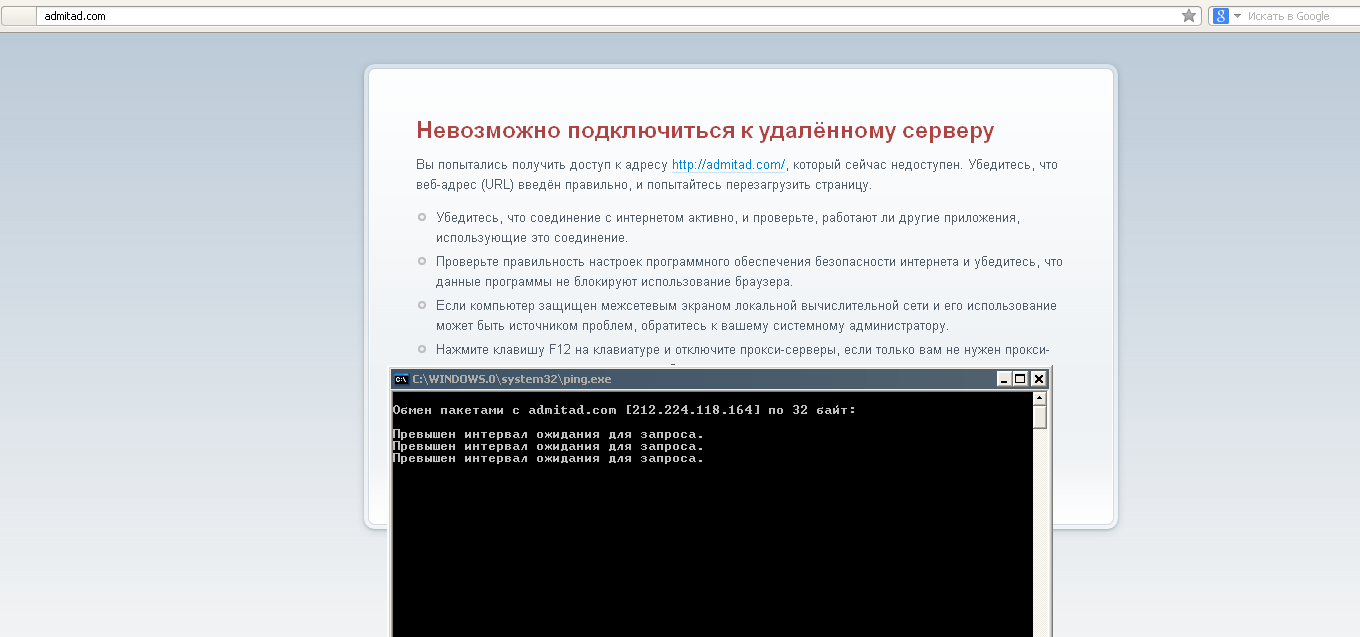The width and height of the screenshot is (1360, 637).
Task: Click the paragraph starting 'Вы попытались получить доступ'
Action: tap(737, 175)
